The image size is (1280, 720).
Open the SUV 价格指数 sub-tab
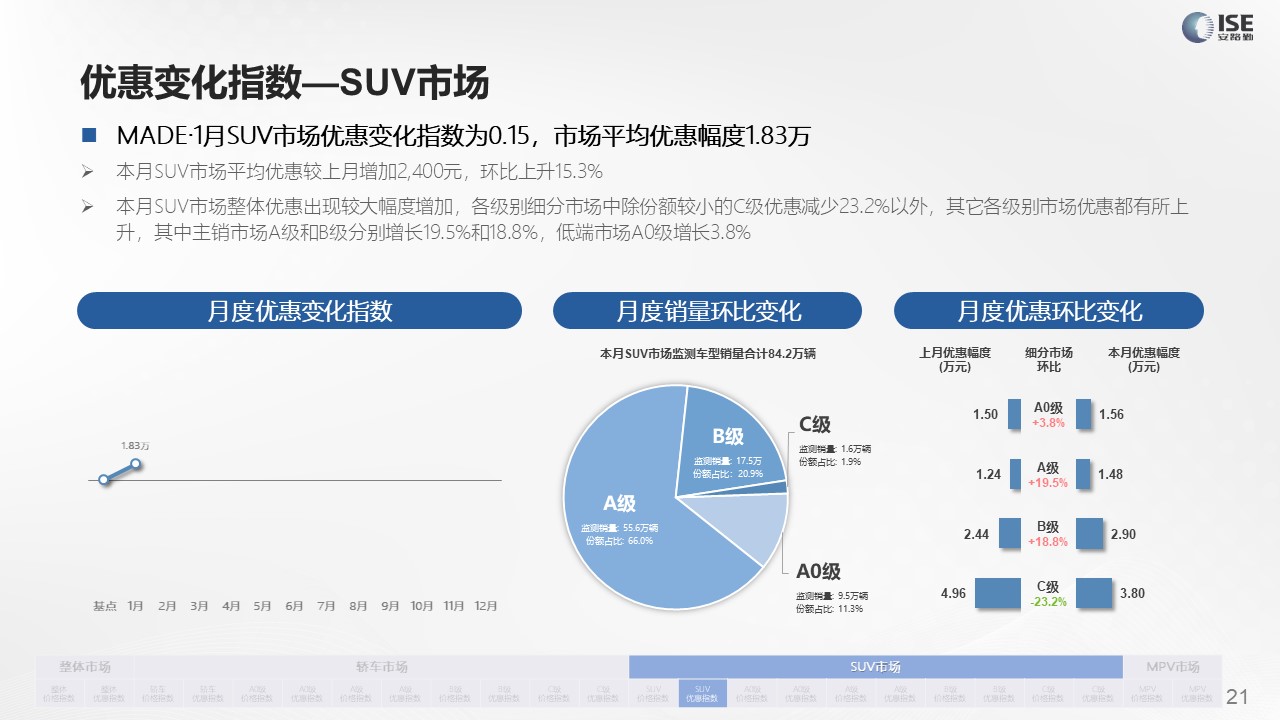(x=653, y=693)
